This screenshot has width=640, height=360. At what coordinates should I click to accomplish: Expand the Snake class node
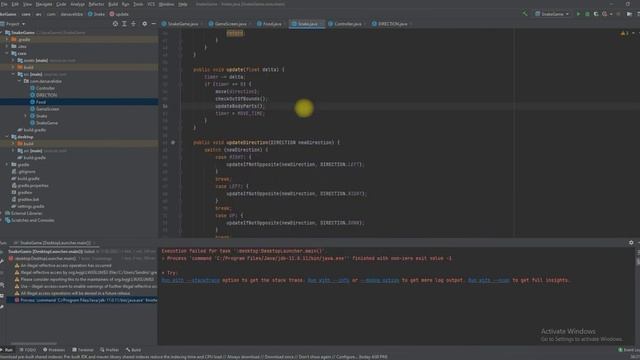pyautogui.click(x=26, y=116)
